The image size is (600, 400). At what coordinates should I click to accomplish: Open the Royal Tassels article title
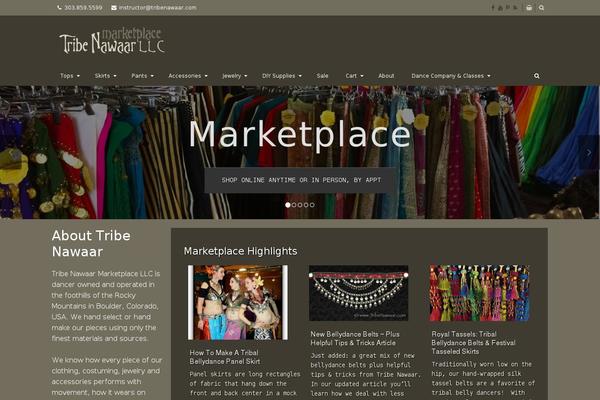click(473, 343)
